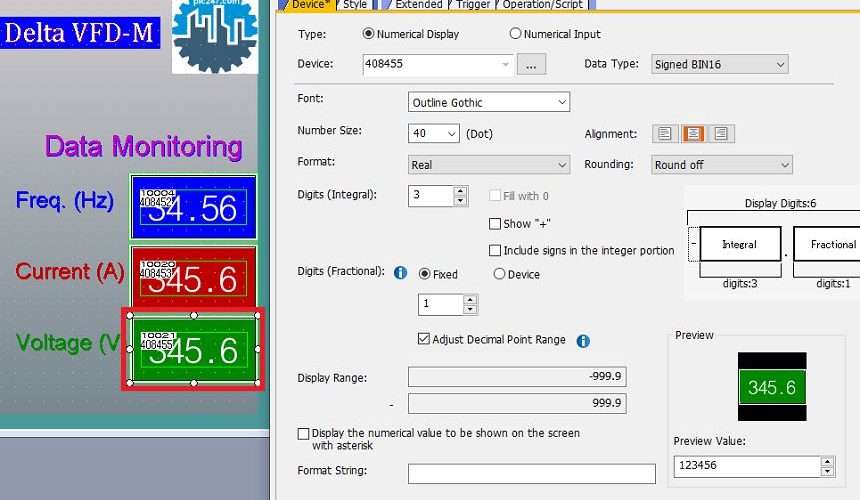Click the upper Display Range field -999.9
Viewport: 860px width, 500px height.
[517, 377]
